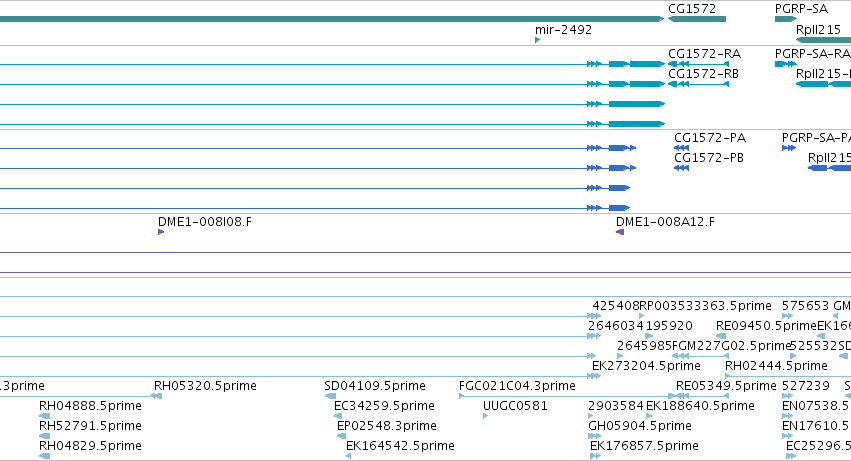
Task: Click the EK188640.5prime label
Action: pyautogui.click(x=700, y=406)
